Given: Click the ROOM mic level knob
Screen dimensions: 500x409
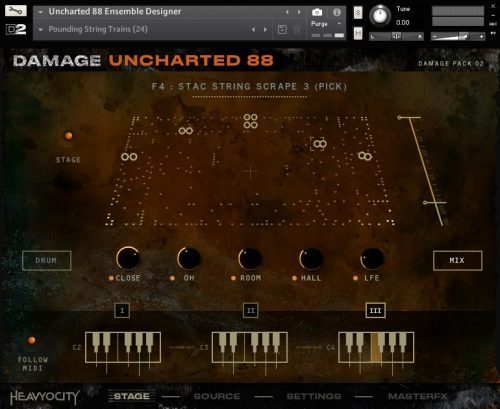Looking at the screenshot, I should click(250, 258).
